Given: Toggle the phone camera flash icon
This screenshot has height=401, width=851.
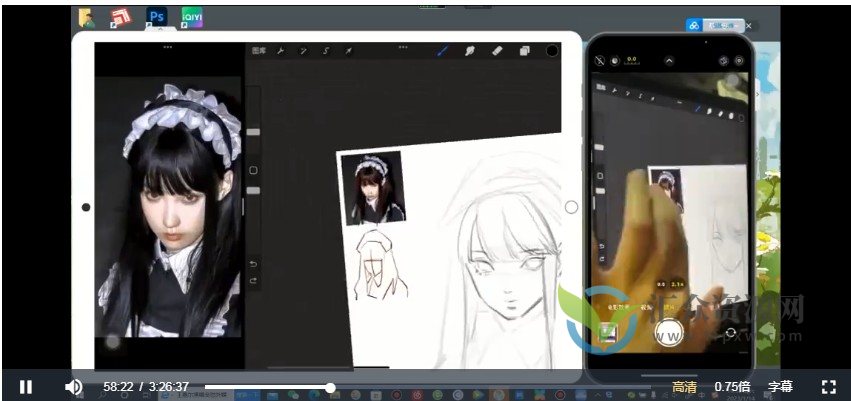Looking at the screenshot, I should [x=600, y=61].
